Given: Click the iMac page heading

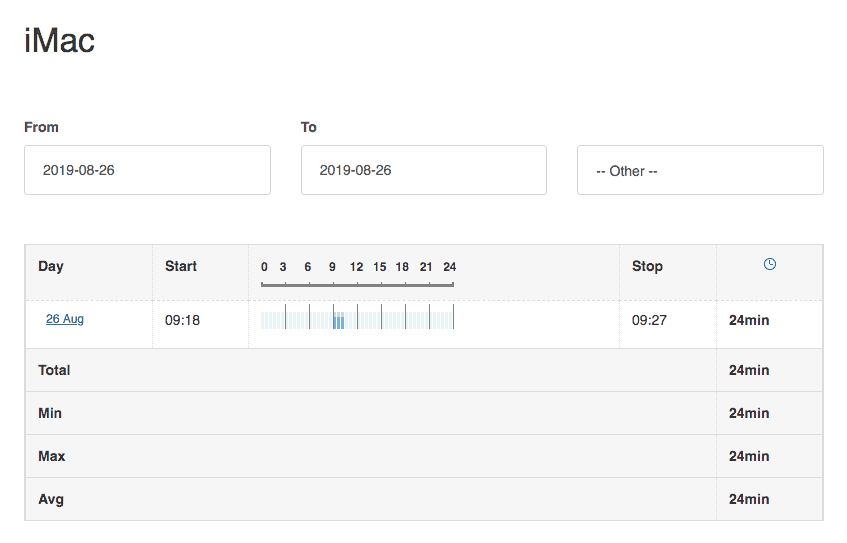Looking at the screenshot, I should 59,41.
